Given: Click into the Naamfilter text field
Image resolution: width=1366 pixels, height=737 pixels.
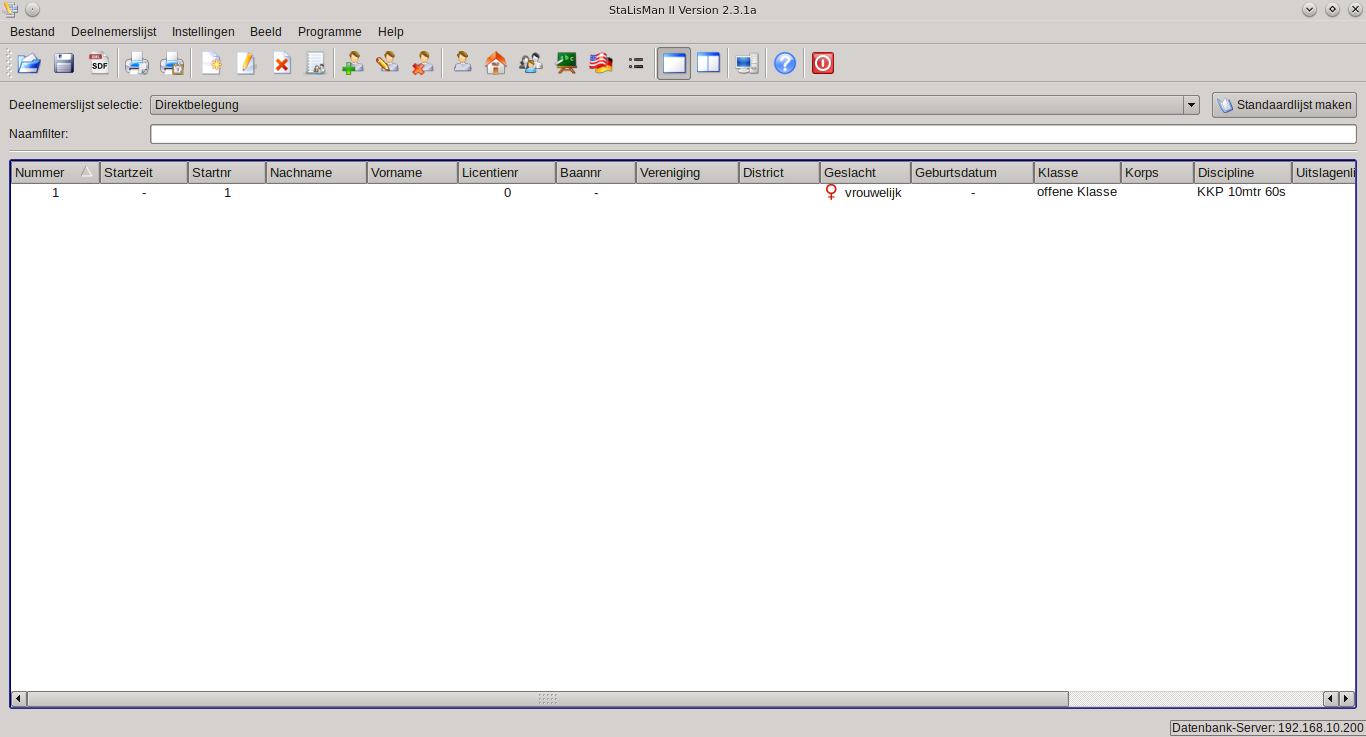Looking at the screenshot, I should click(752, 134).
